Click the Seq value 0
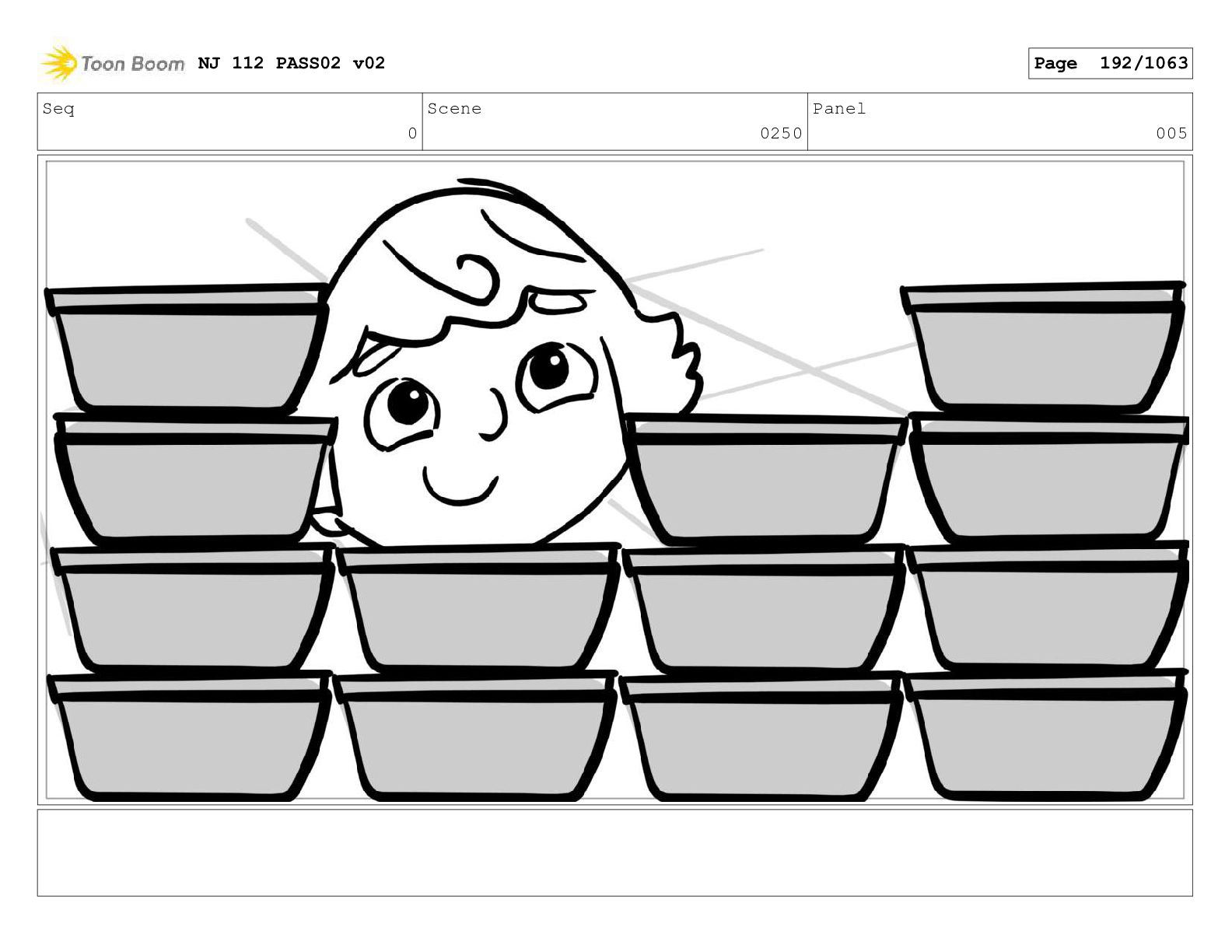The height and width of the screenshot is (952, 1232). tap(412, 134)
